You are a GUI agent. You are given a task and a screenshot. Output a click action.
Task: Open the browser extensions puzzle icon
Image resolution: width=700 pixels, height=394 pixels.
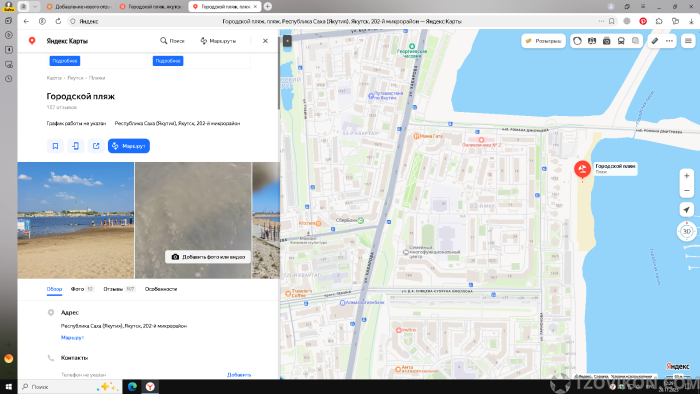pos(659,21)
